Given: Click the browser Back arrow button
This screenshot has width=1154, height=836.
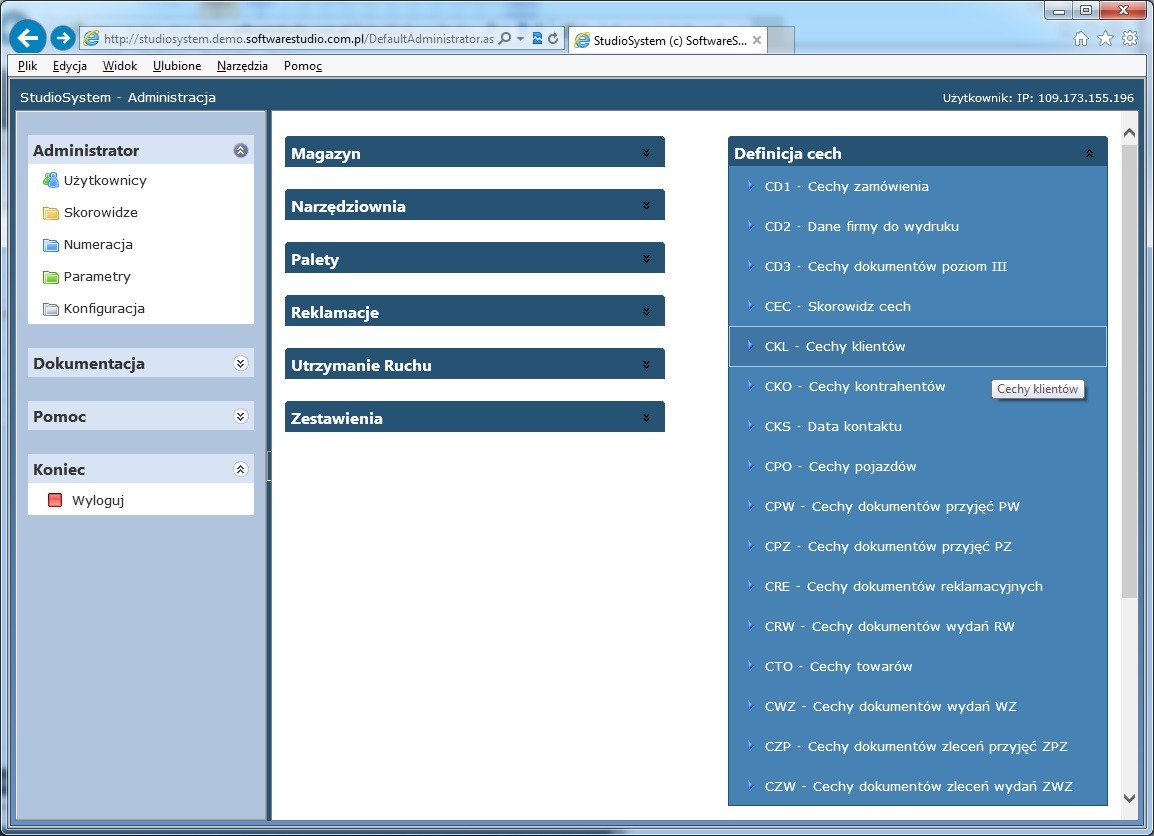Looking at the screenshot, I should coord(28,38).
